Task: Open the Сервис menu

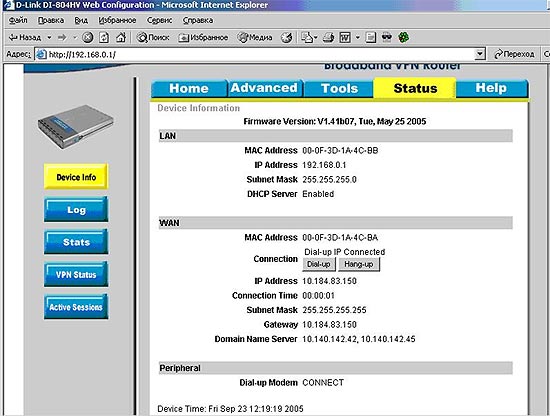Action: [159, 20]
